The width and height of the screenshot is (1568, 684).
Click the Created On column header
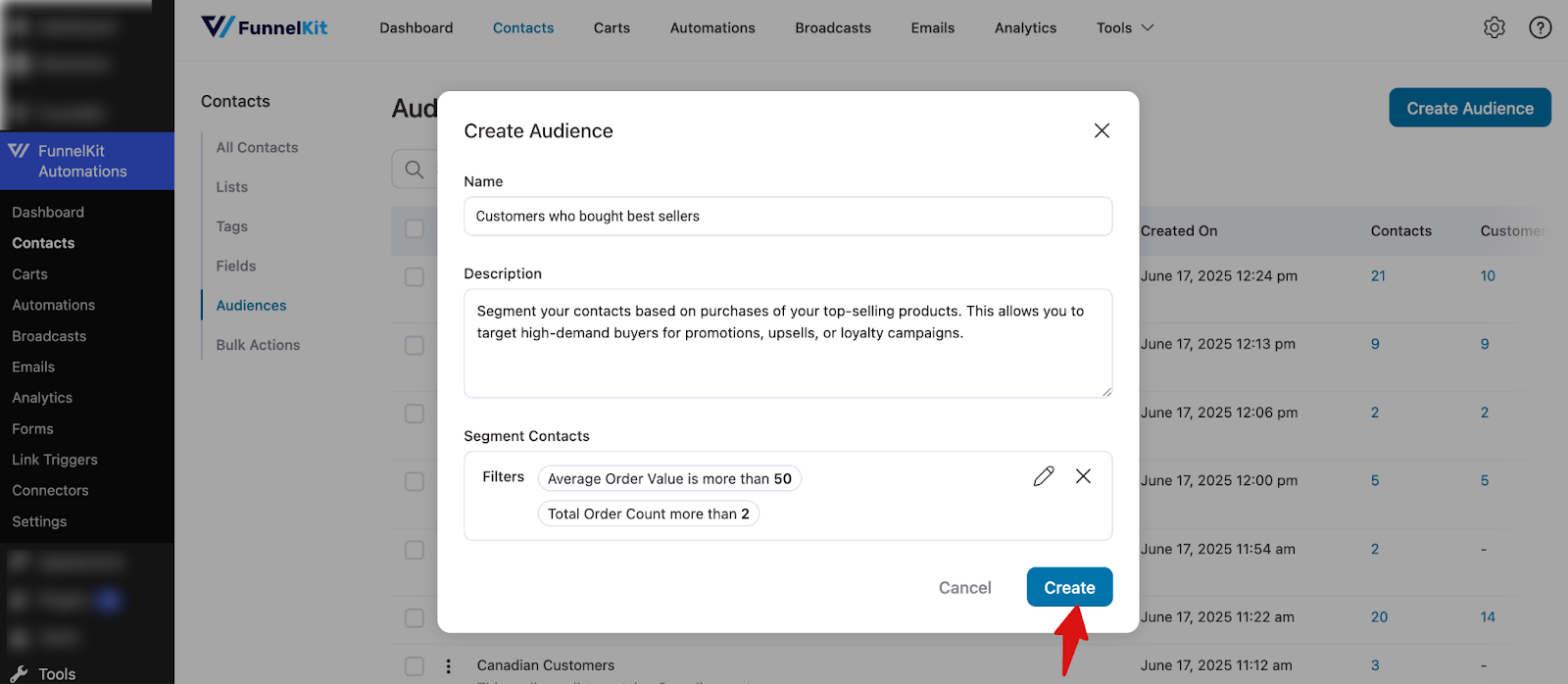1179,231
